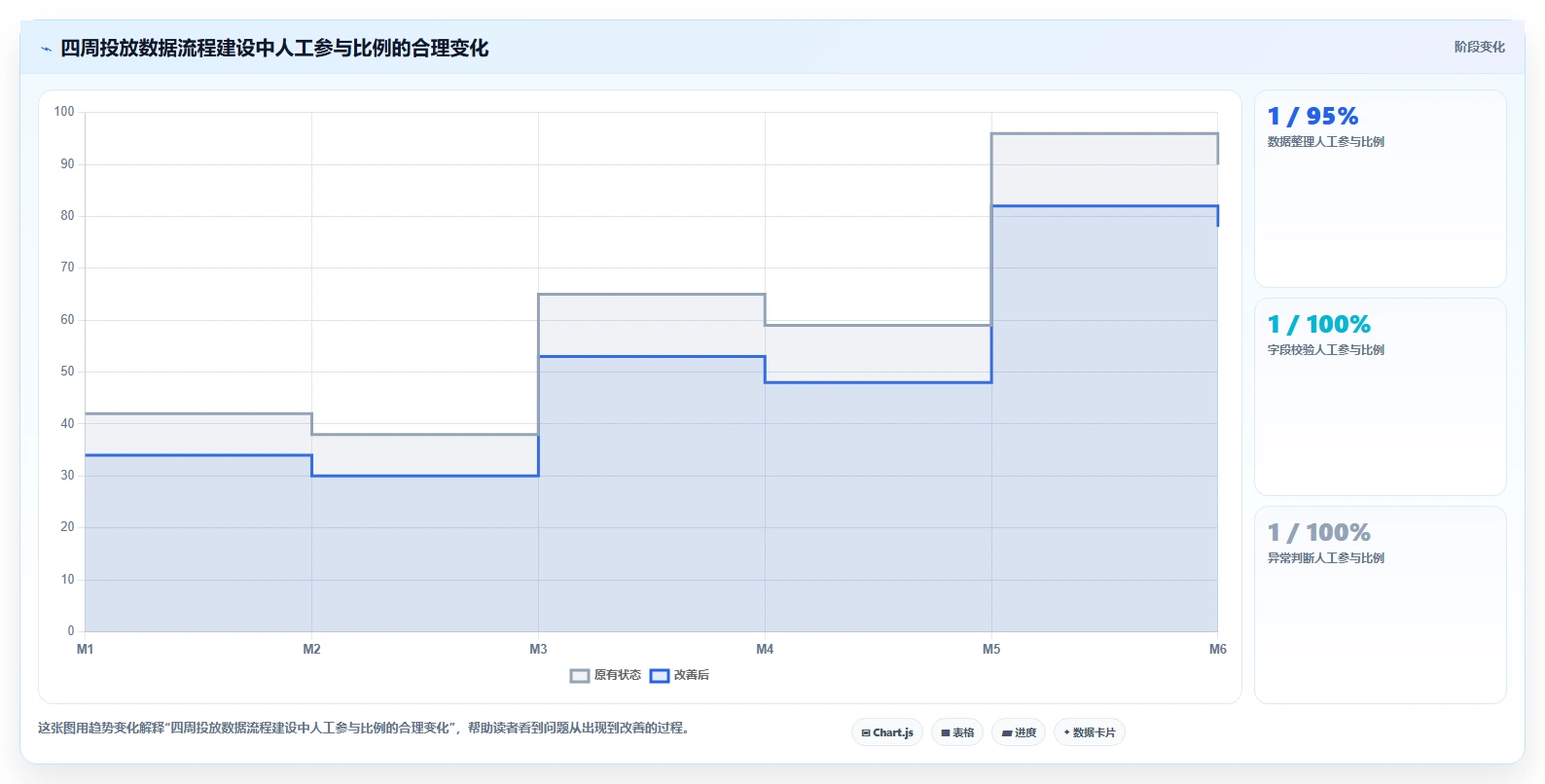
Task: Click the 80 y-axis tick label
Action: [x=67, y=216]
